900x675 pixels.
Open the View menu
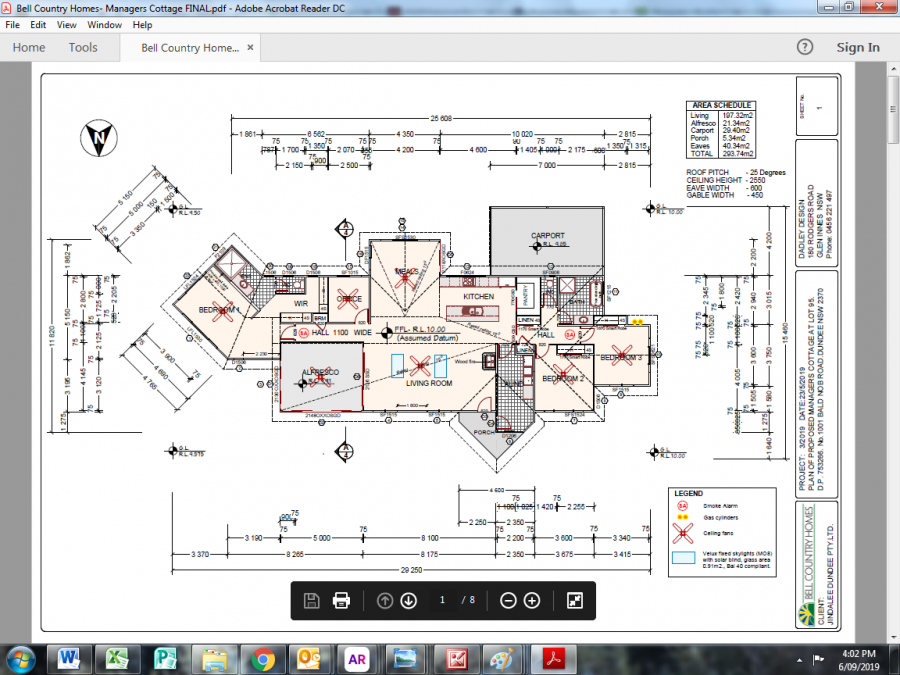[x=67, y=25]
